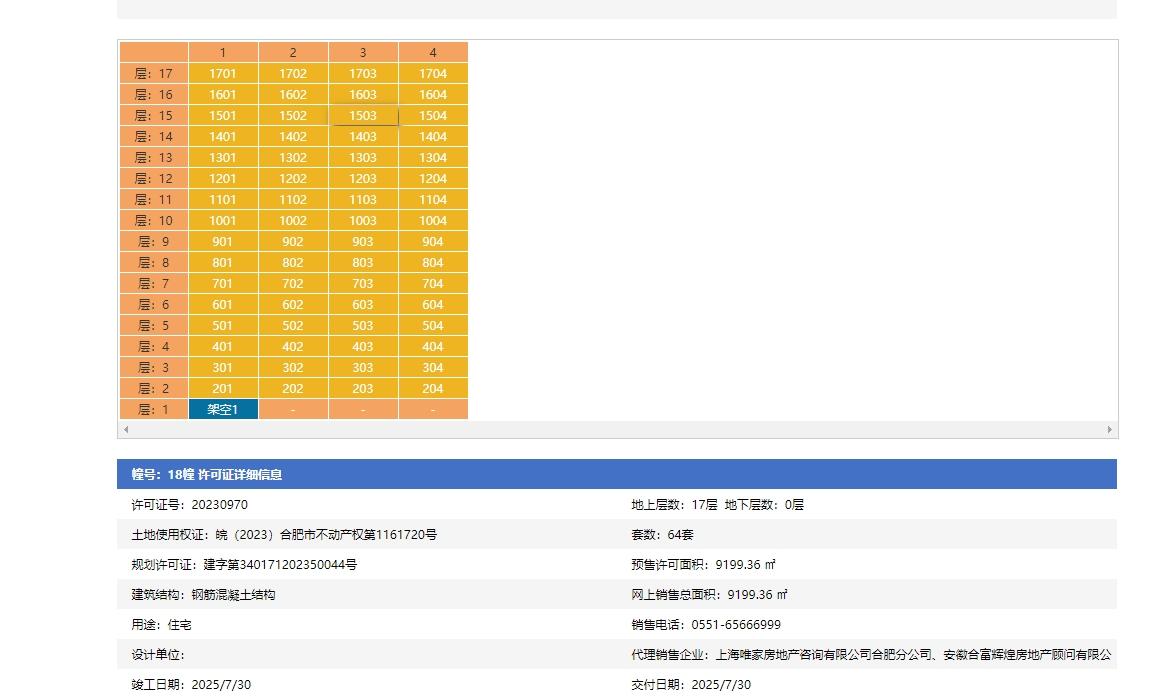The image size is (1158, 696).
Task: Select unit 502
Action: [x=293, y=325]
